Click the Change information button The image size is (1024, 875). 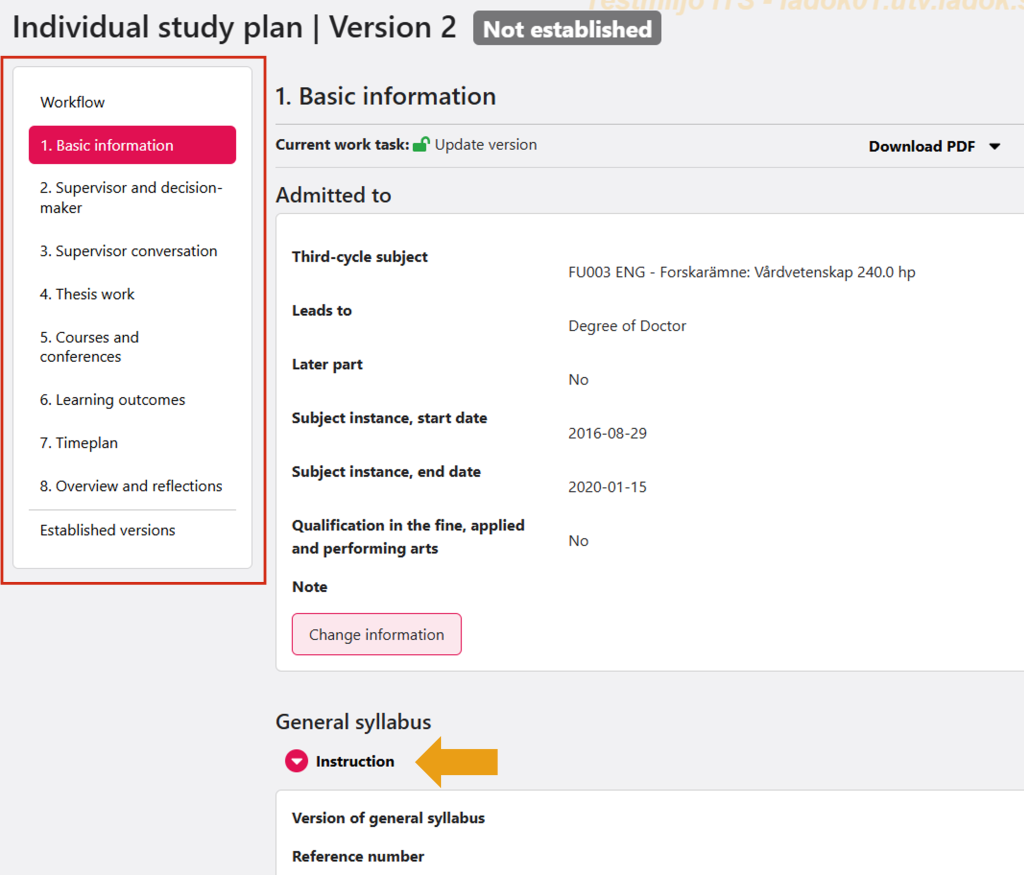pyautogui.click(x=377, y=634)
